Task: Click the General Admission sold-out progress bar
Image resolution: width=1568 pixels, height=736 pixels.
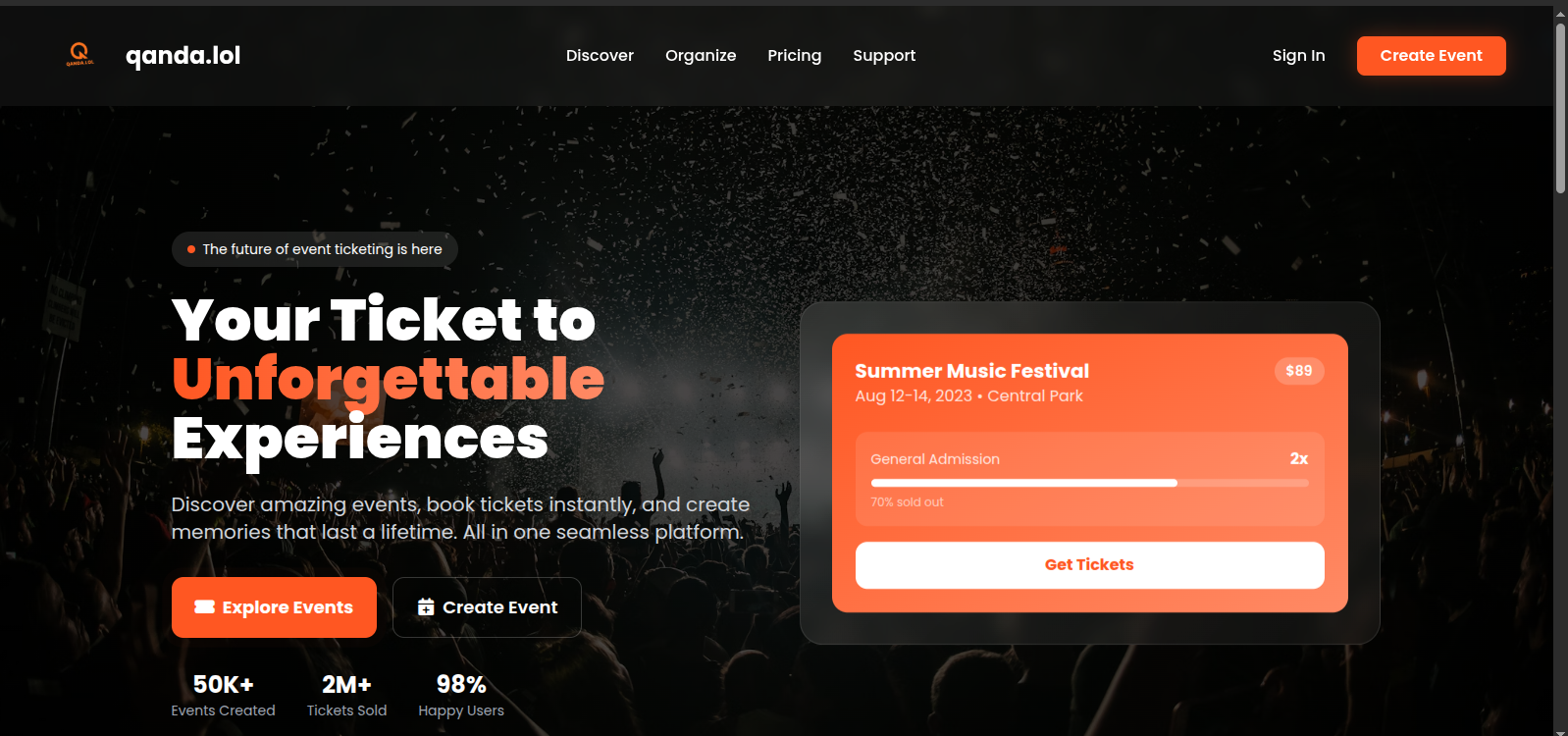Action: point(1089,483)
